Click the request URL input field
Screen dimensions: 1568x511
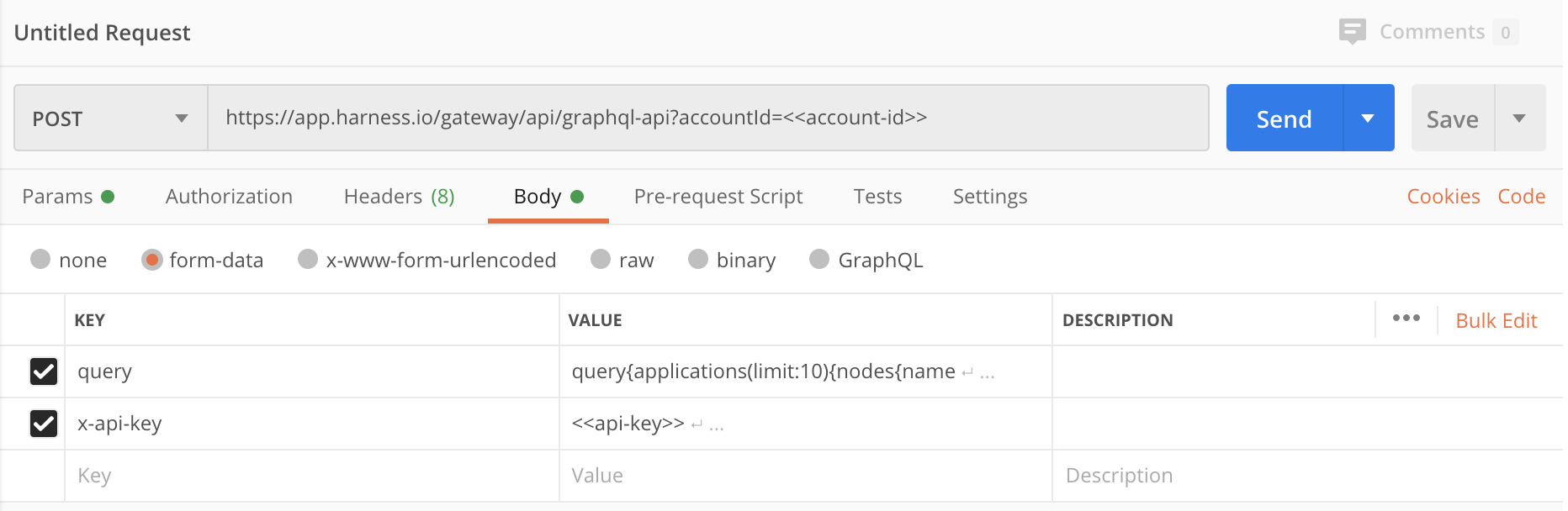coord(708,118)
